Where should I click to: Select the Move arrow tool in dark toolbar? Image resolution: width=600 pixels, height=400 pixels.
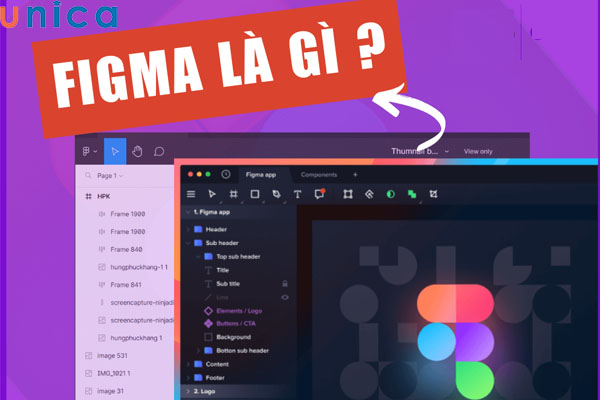212,194
